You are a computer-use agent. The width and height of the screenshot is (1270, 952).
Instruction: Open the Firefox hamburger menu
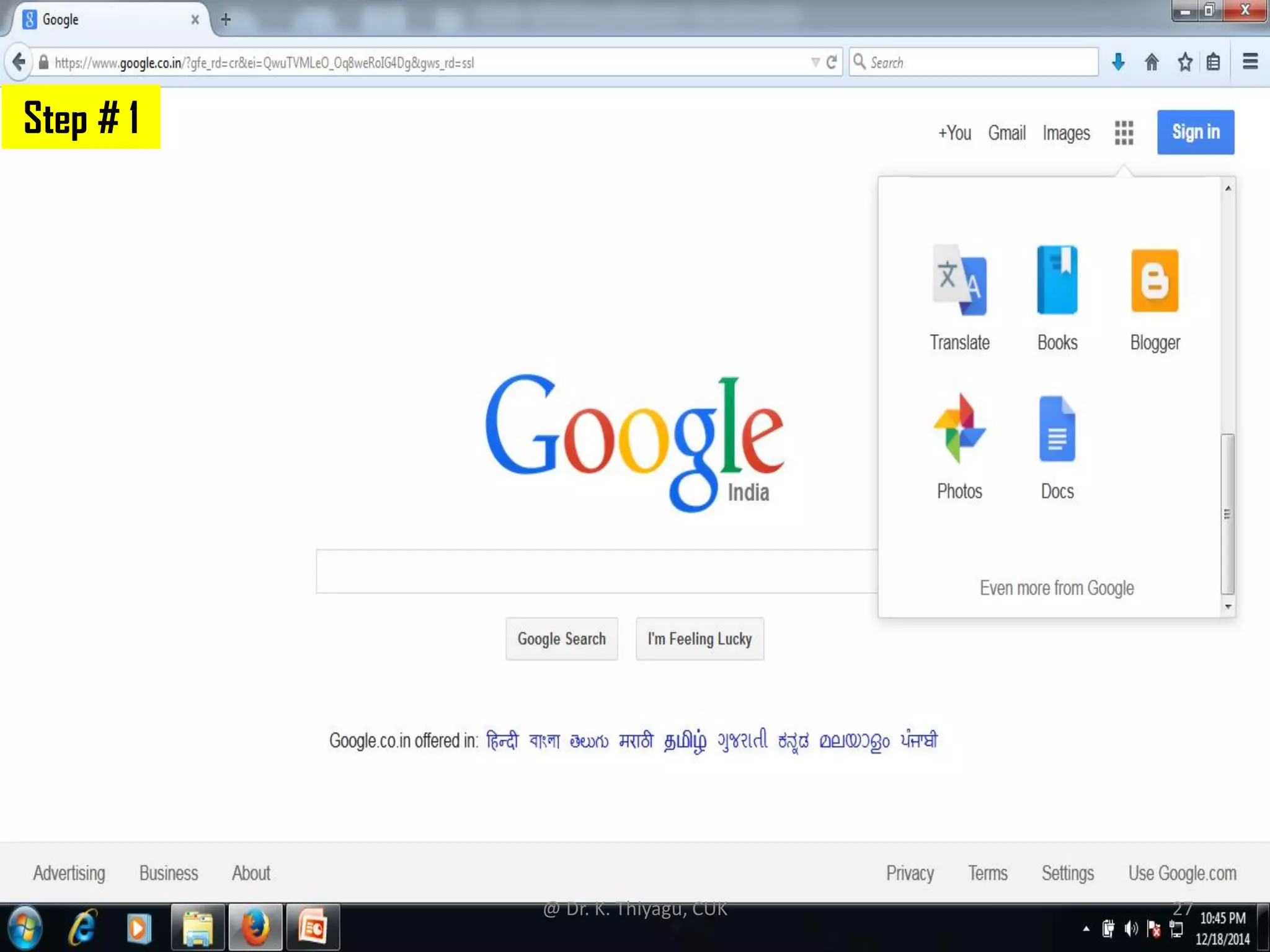(x=1250, y=62)
